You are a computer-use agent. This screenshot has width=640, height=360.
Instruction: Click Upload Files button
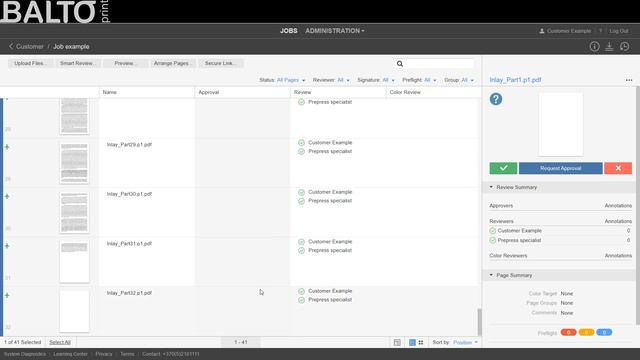click(30, 63)
